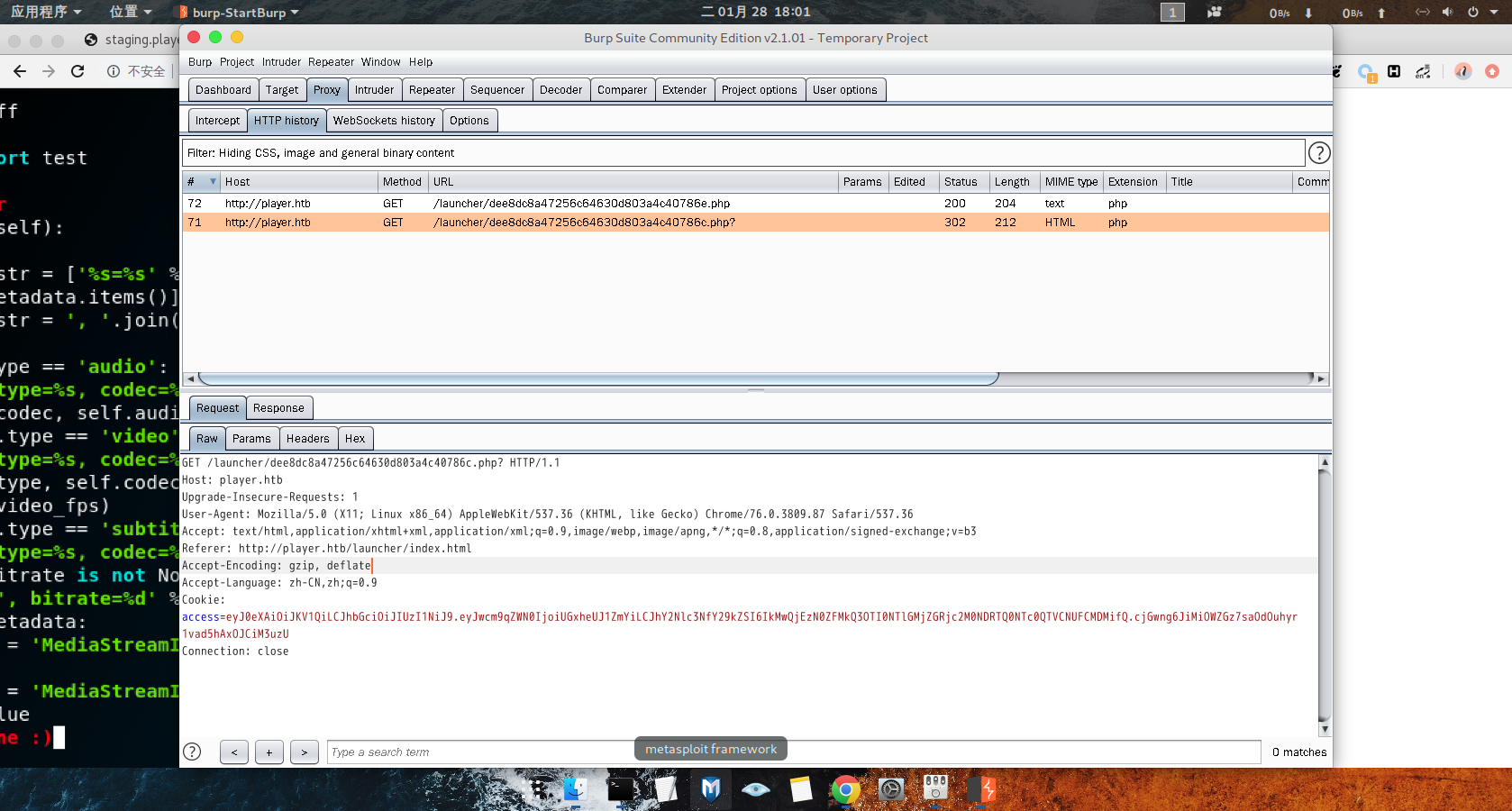Switch to the Response tab

[278, 408]
